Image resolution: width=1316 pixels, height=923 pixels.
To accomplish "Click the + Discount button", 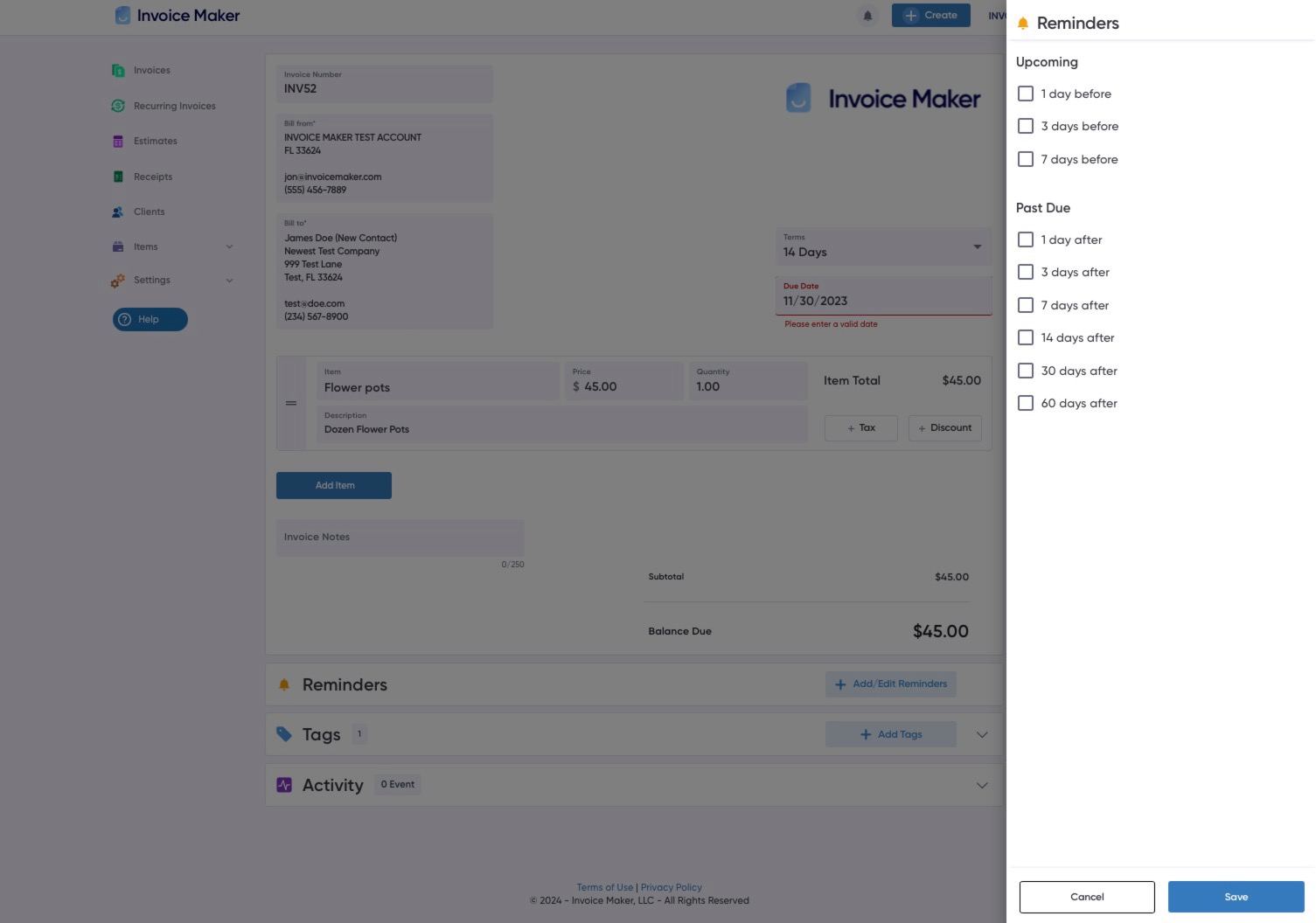I will coord(944,428).
